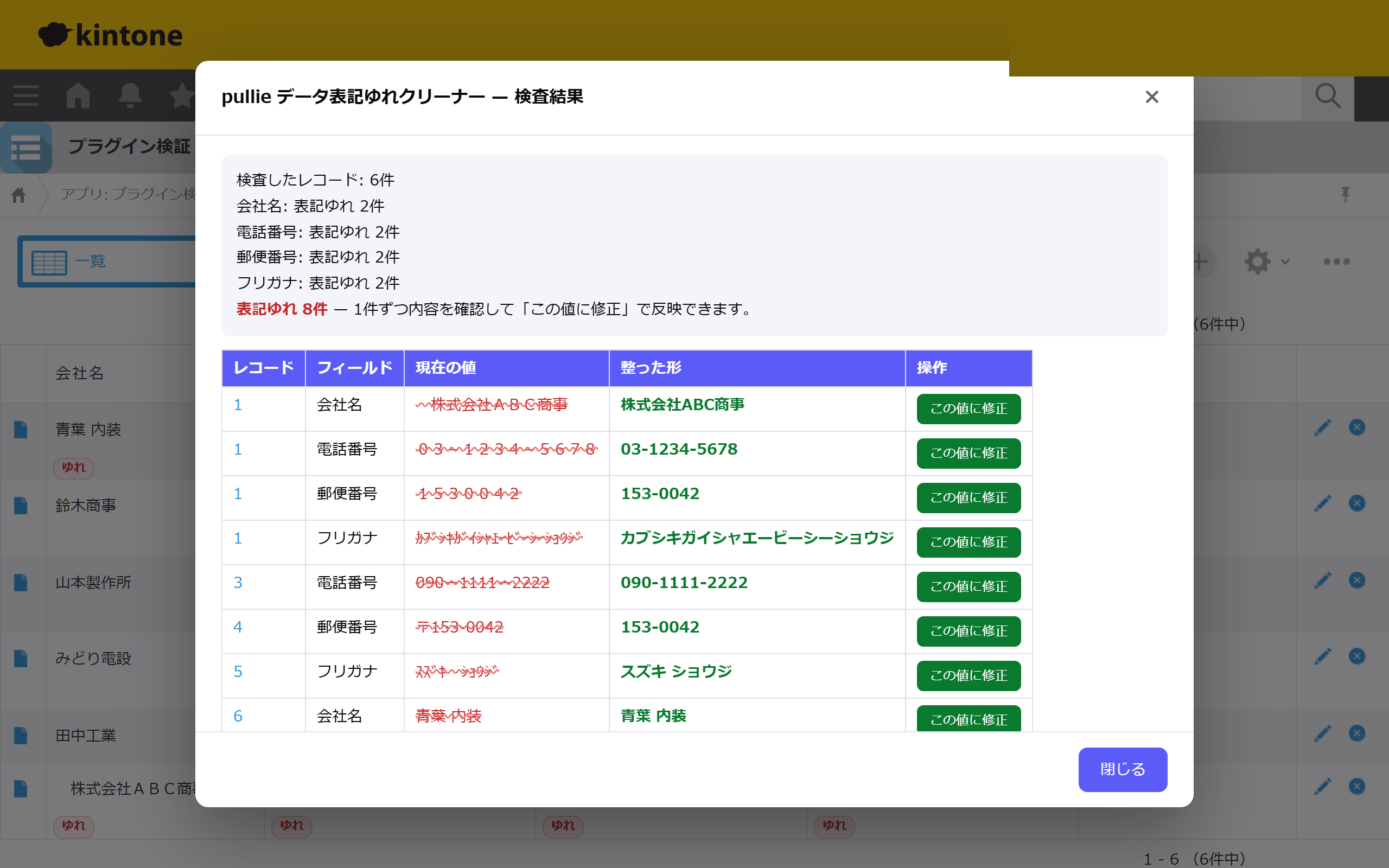The height and width of the screenshot is (868, 1389).
Task: Open the kintone hamburger menu
Action: click(26, 95)
